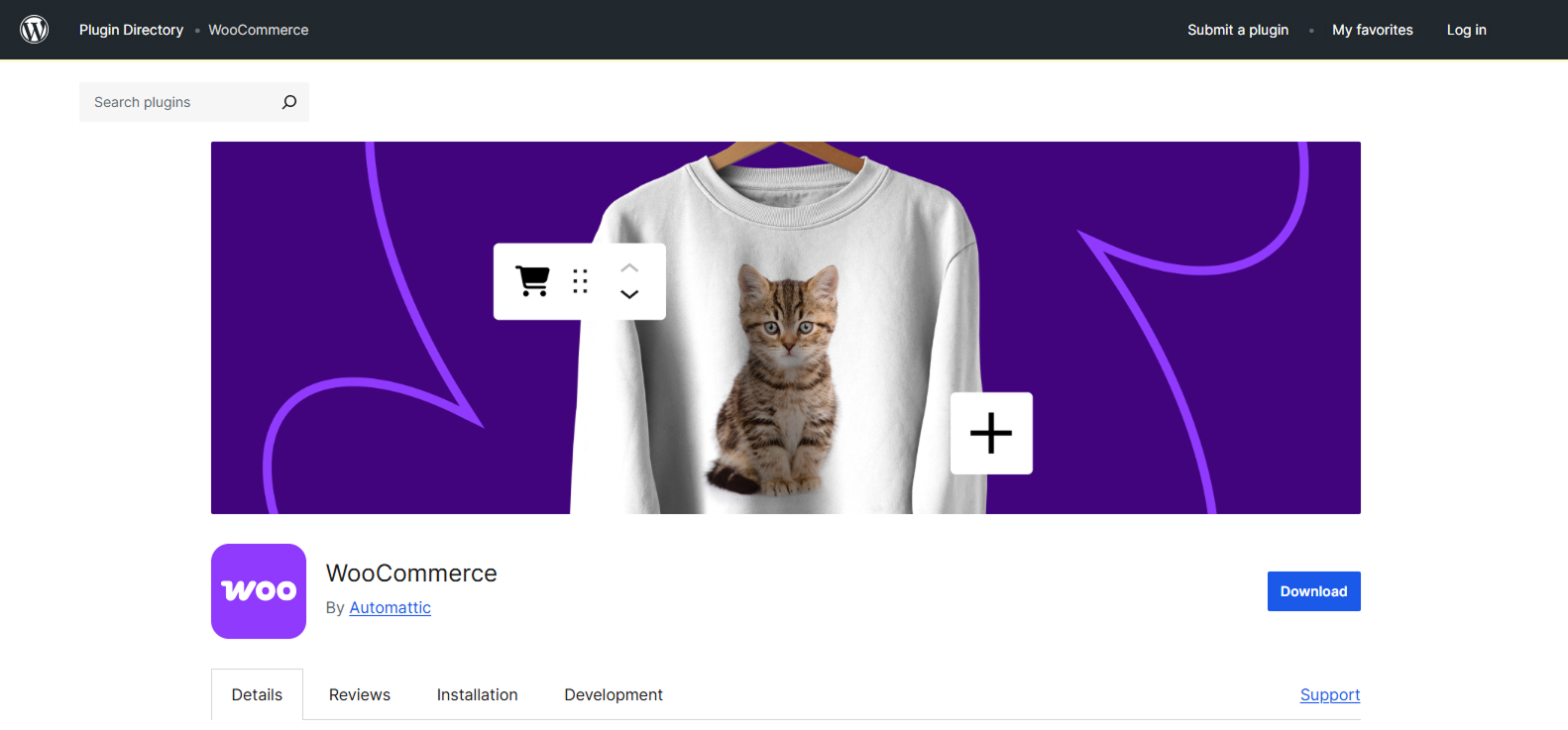Click the search magnifier icon
Screen dimensions: 1568x730
289,102
